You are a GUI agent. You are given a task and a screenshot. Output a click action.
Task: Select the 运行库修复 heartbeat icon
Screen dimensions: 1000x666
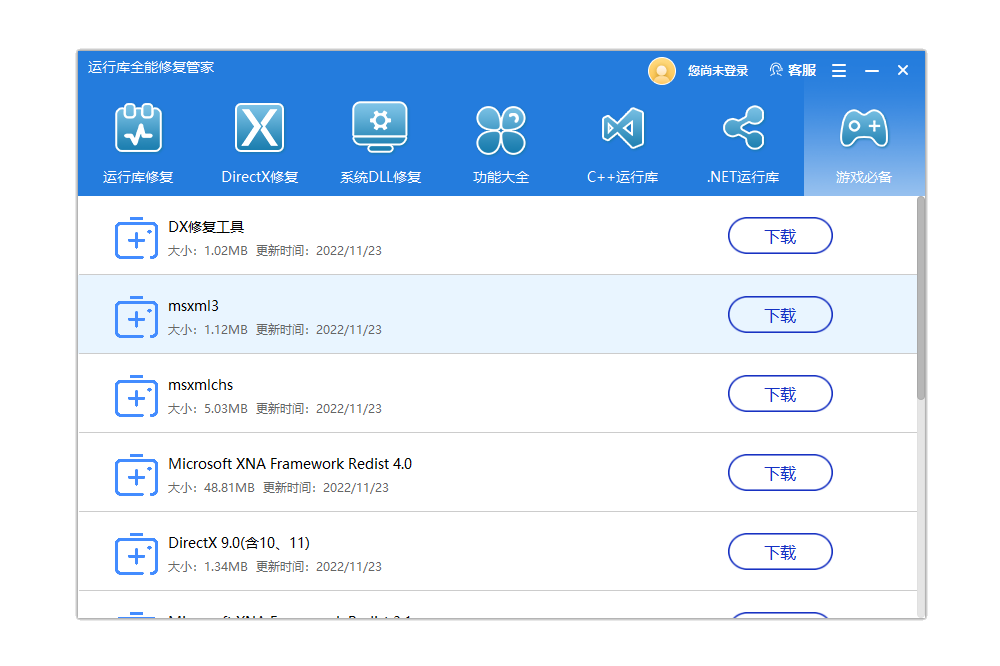coord(137,128)
